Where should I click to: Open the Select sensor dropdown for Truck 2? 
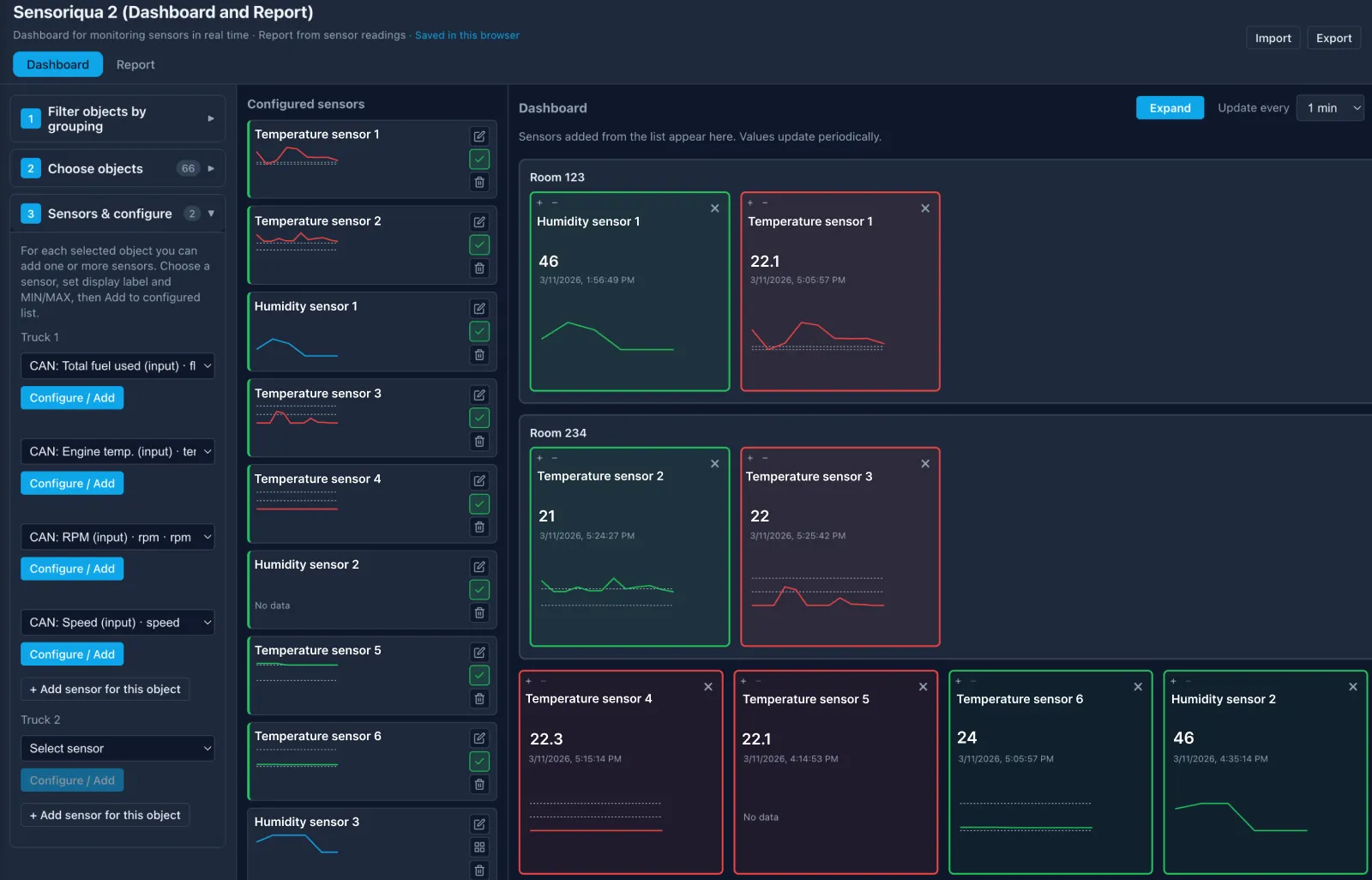pos(117,748)
